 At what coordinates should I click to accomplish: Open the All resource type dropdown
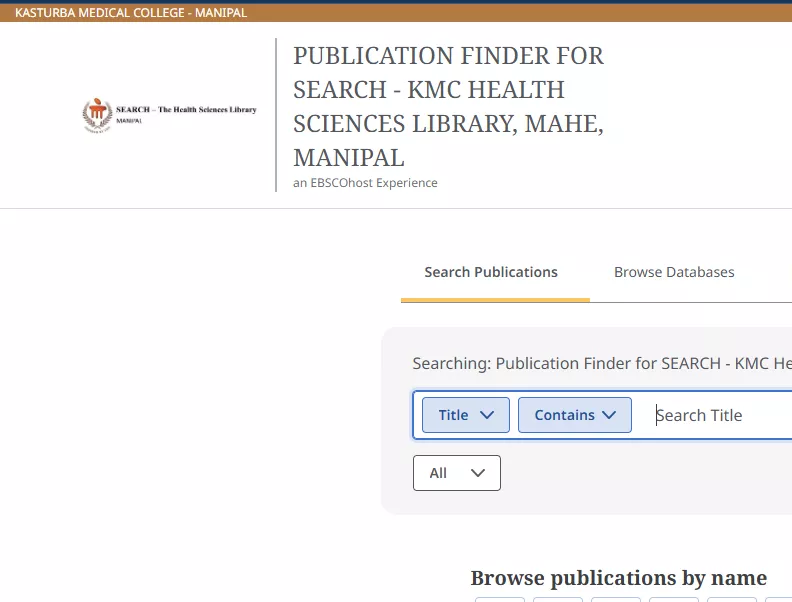click(x=456, y=473)
